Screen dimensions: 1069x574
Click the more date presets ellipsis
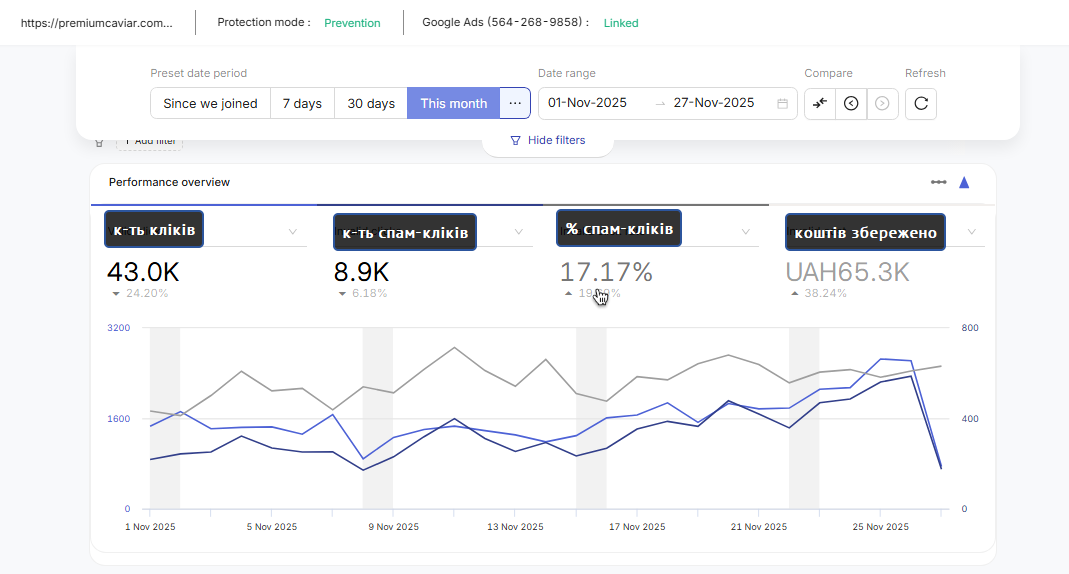click(x=515, y=103)
